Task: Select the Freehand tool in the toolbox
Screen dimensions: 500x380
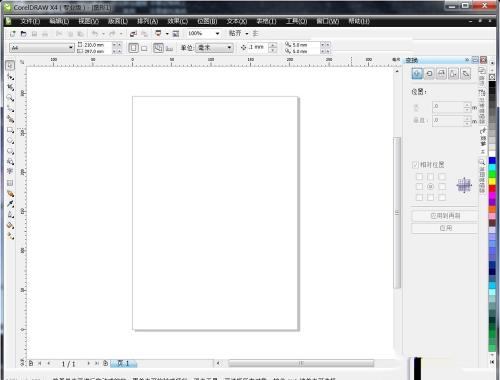Action: 10,108
